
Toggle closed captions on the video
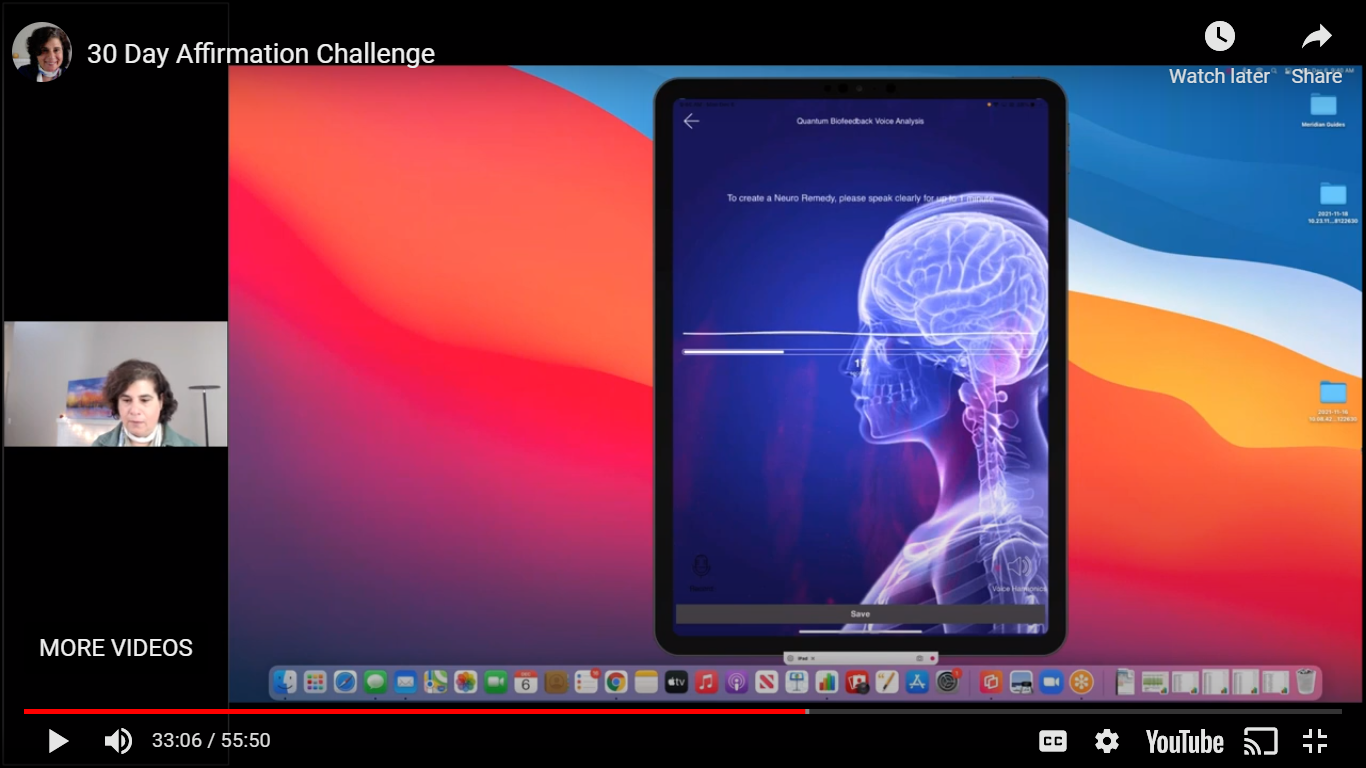[x=1052, y=741]
